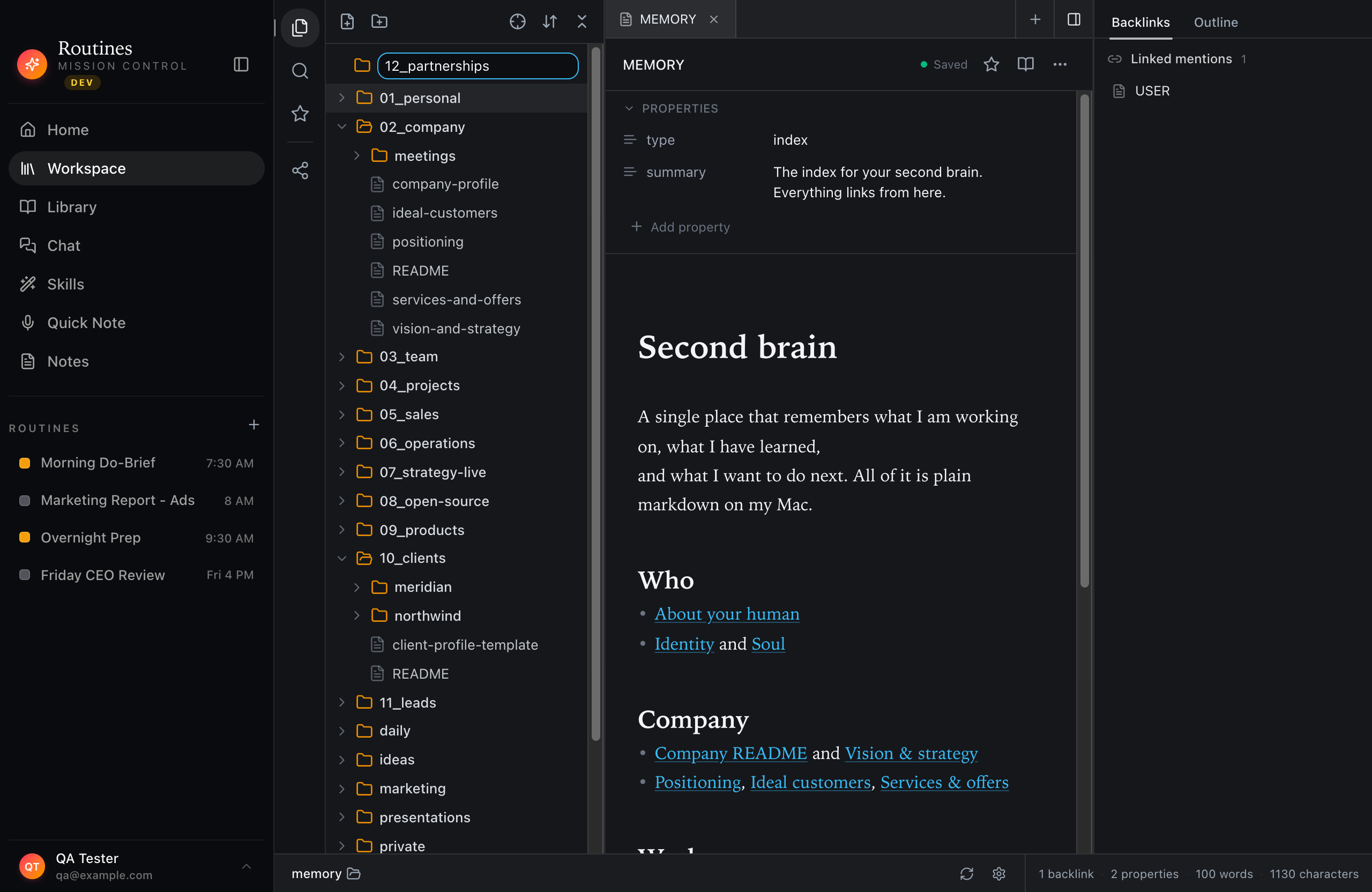Click Add property button

click(x=681, y=227)
